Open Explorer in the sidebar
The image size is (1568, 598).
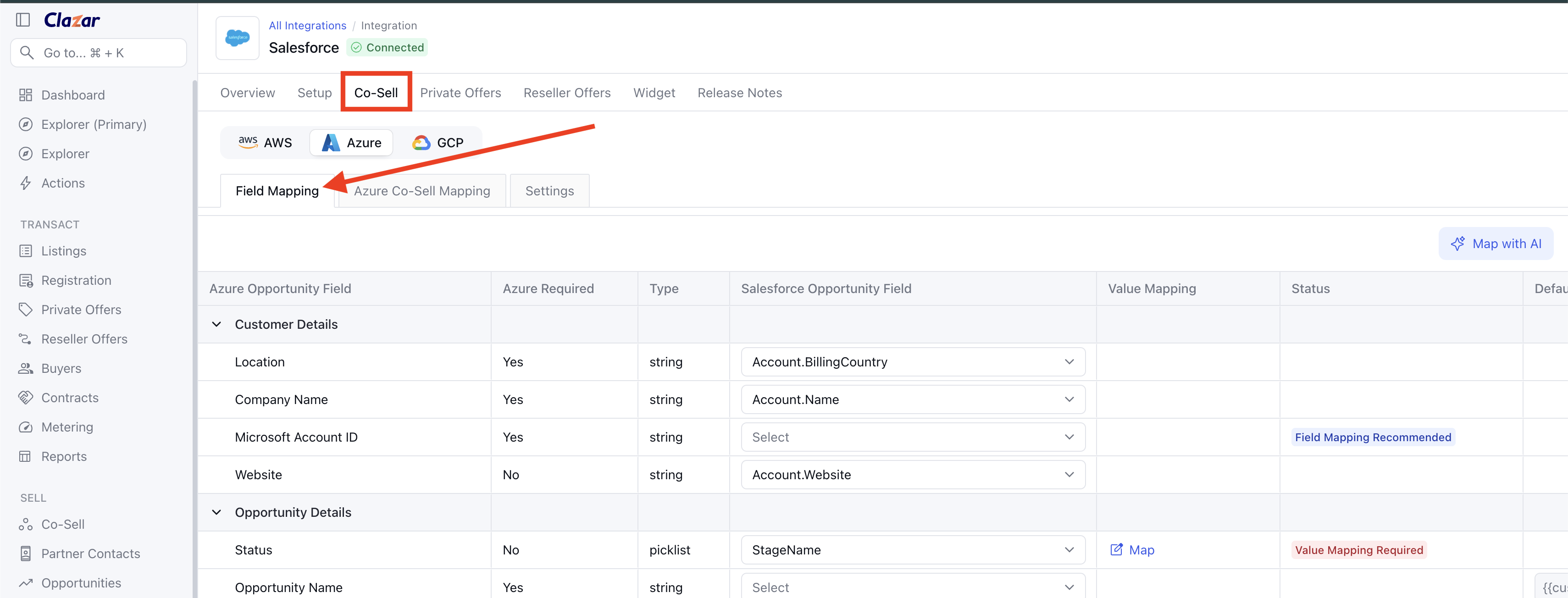pyautogui.click(x=65, y=154)
